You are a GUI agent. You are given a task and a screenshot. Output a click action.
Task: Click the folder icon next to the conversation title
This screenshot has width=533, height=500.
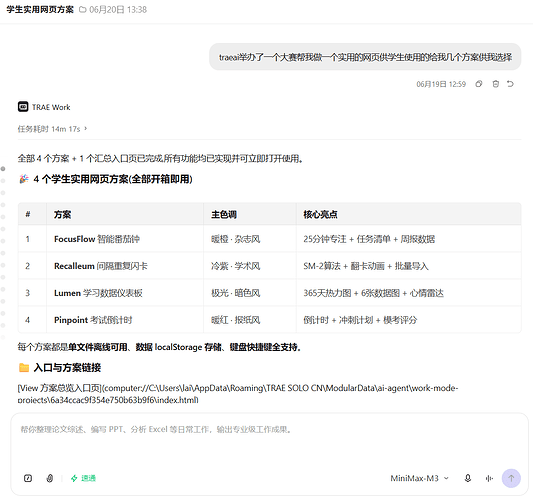(x=82, y=10)
